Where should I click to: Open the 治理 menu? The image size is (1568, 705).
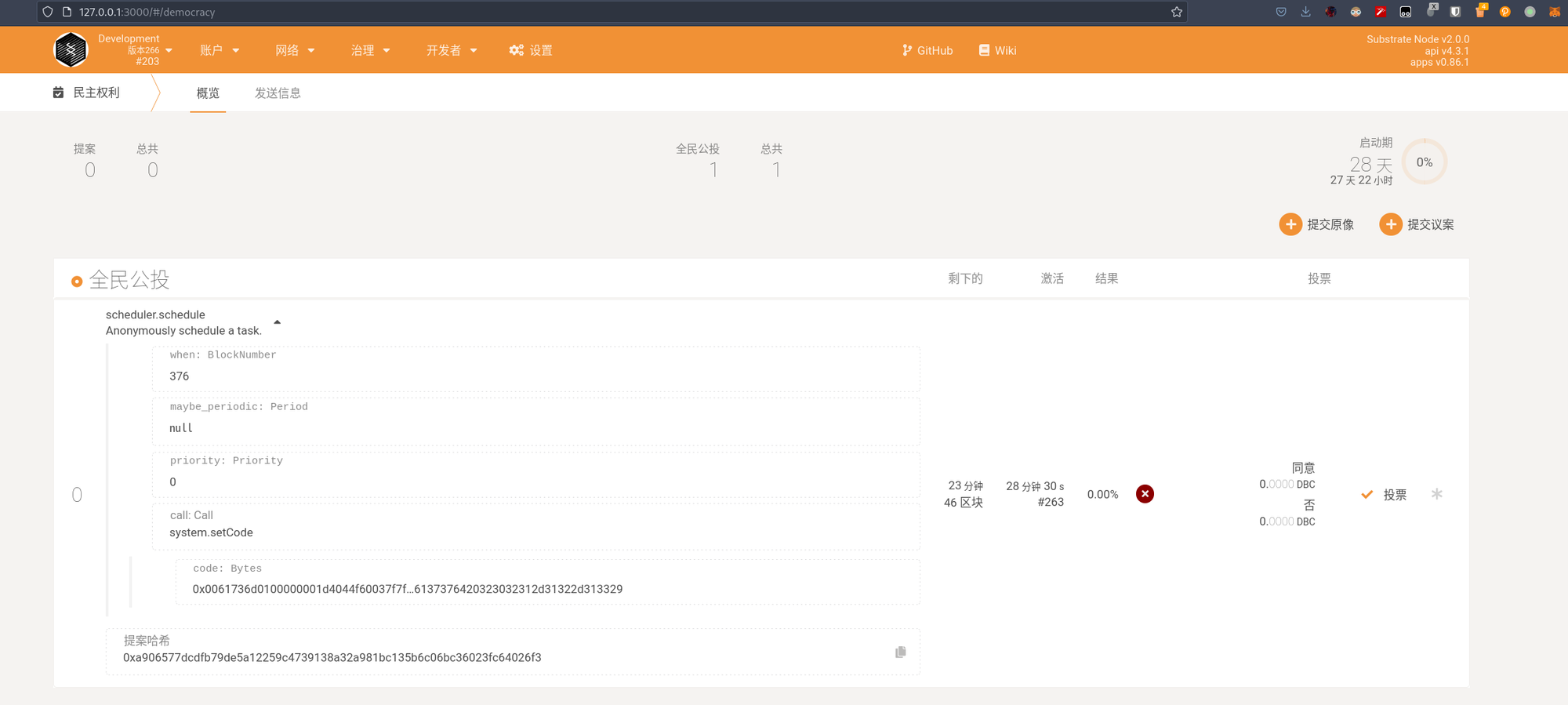[370, 50]
